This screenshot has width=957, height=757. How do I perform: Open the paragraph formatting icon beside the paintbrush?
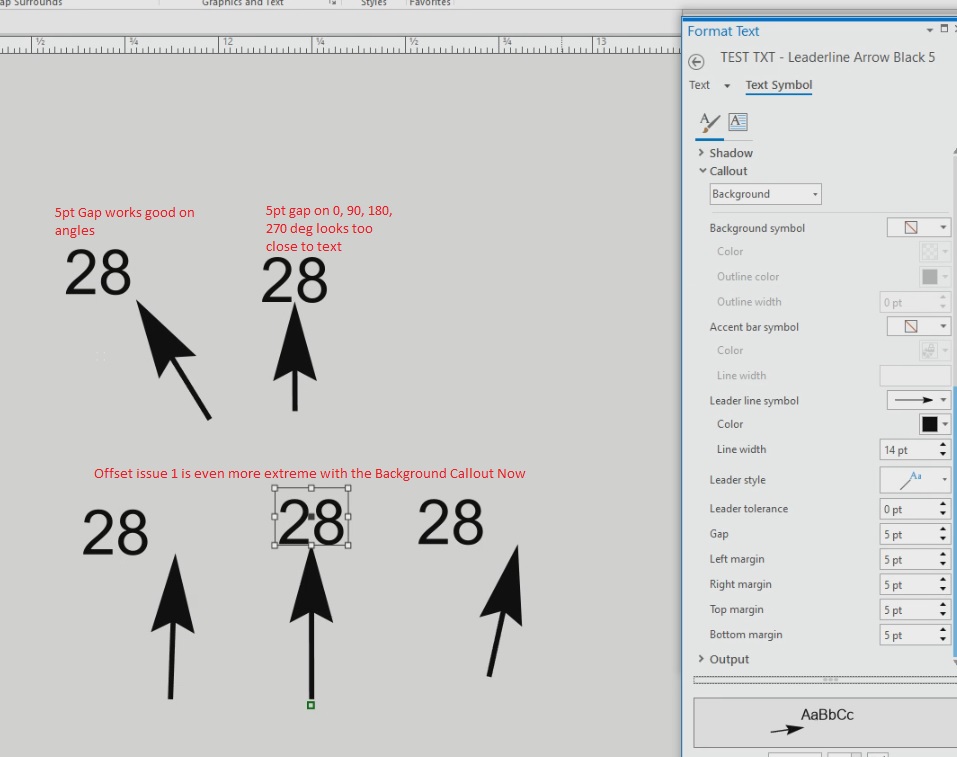coord(737,122)
